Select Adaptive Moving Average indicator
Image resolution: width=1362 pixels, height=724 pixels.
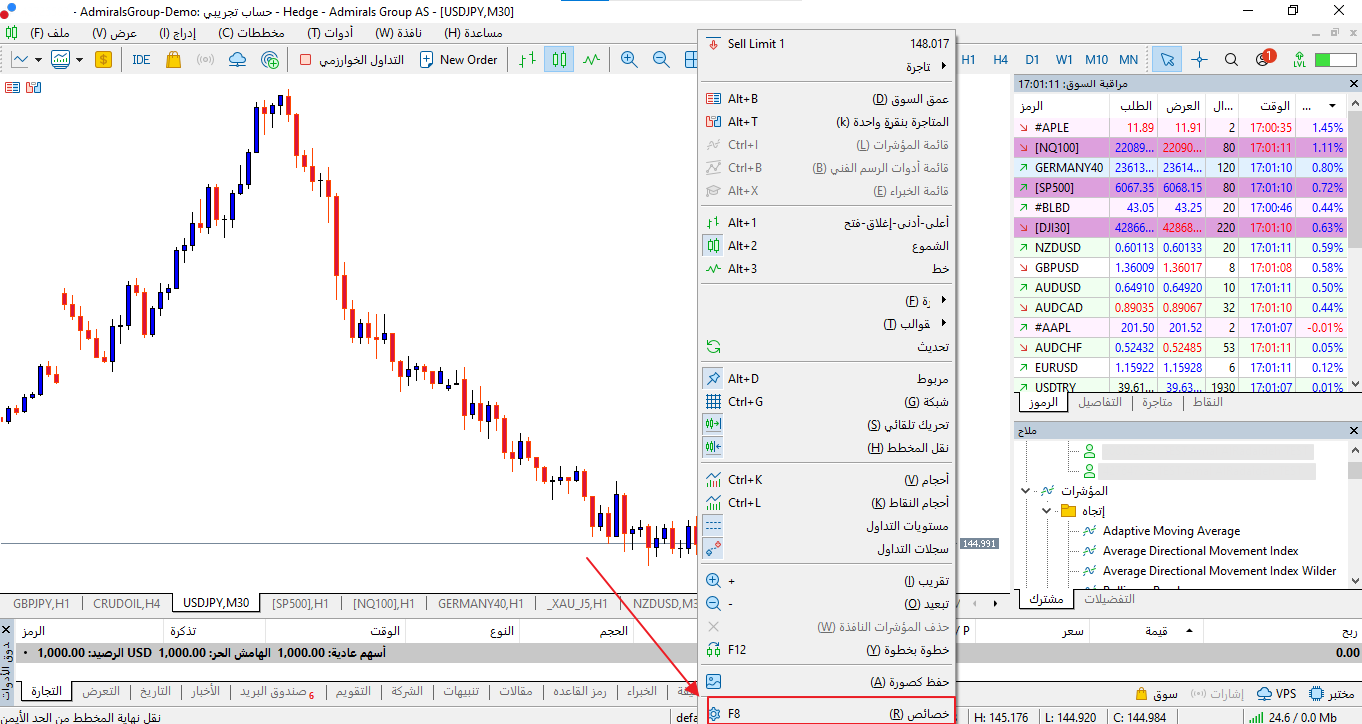point(1171,531)
